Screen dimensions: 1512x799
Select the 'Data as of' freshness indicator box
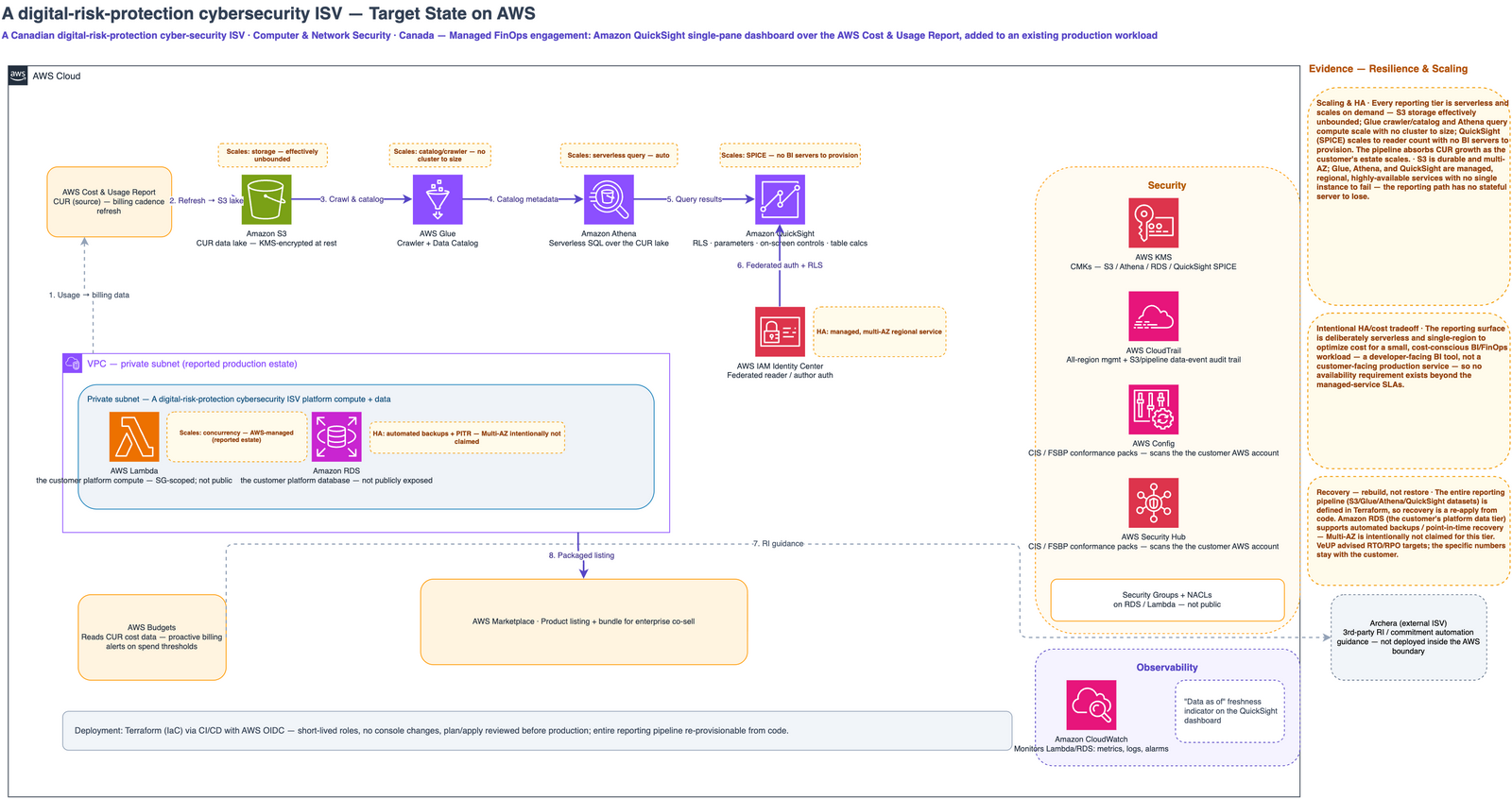point(1229,711)
